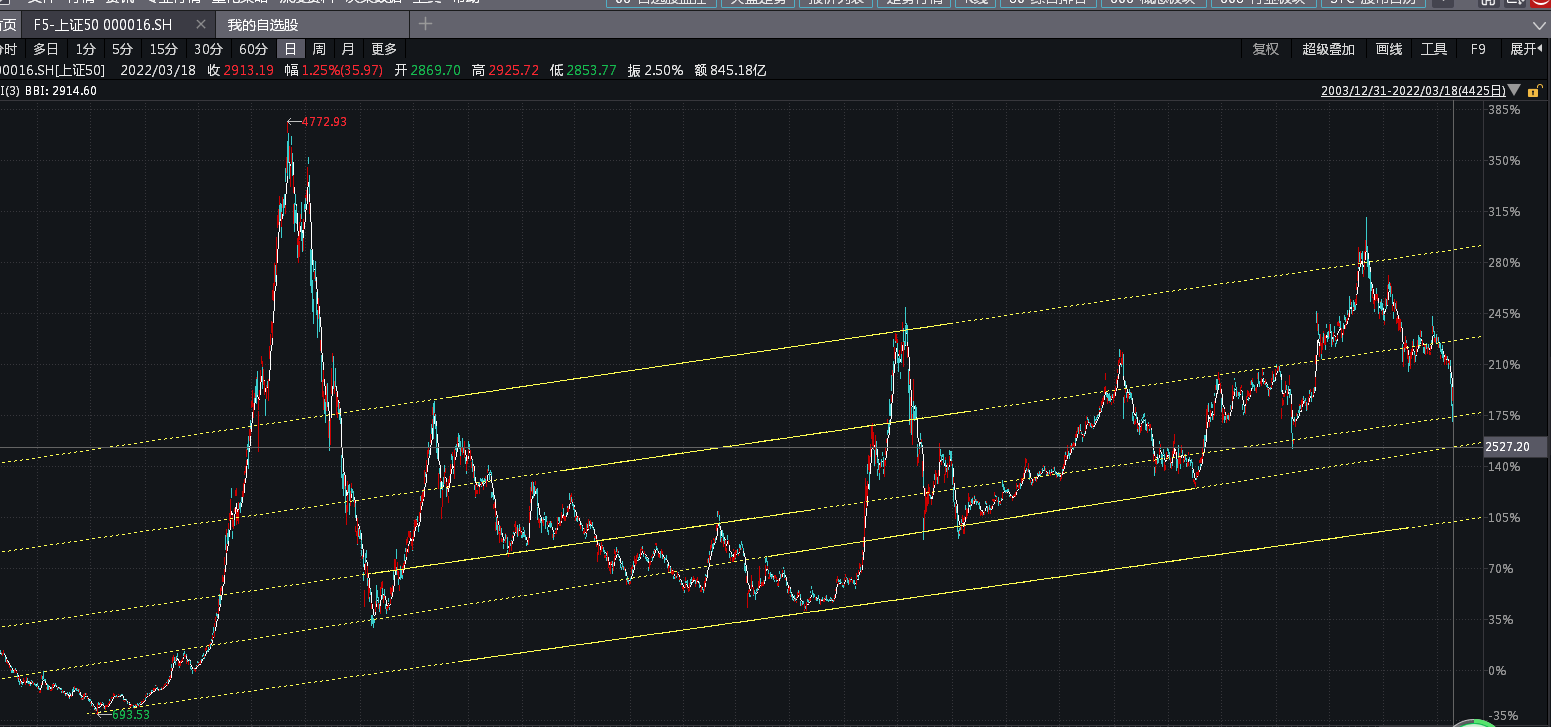This screenshot has width=1551, height=727.
Task: Click the 2527.20 price marker on axis
Action: click(1507, 447)
